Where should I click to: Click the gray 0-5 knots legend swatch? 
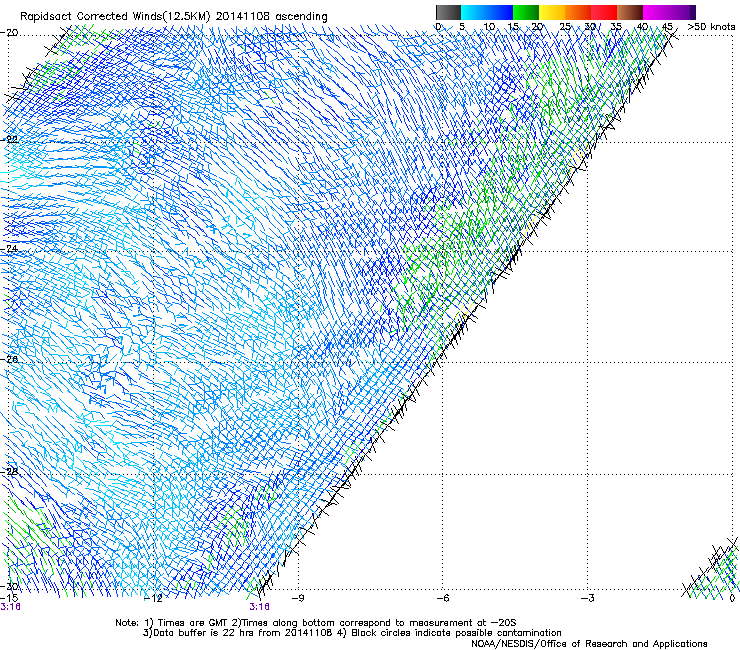click(448, 12)
